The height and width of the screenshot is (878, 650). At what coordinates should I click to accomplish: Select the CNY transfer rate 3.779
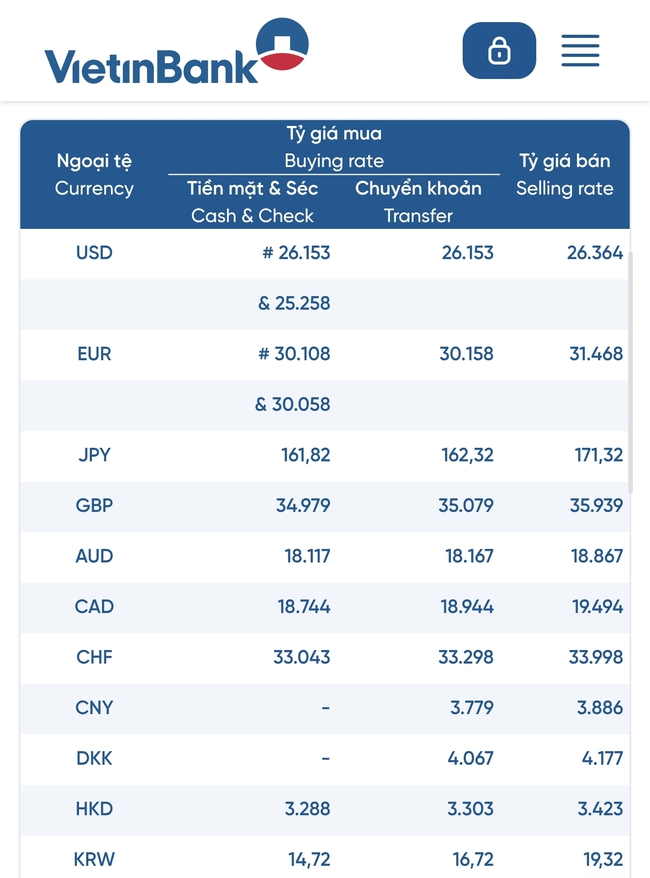pos(471,708)
